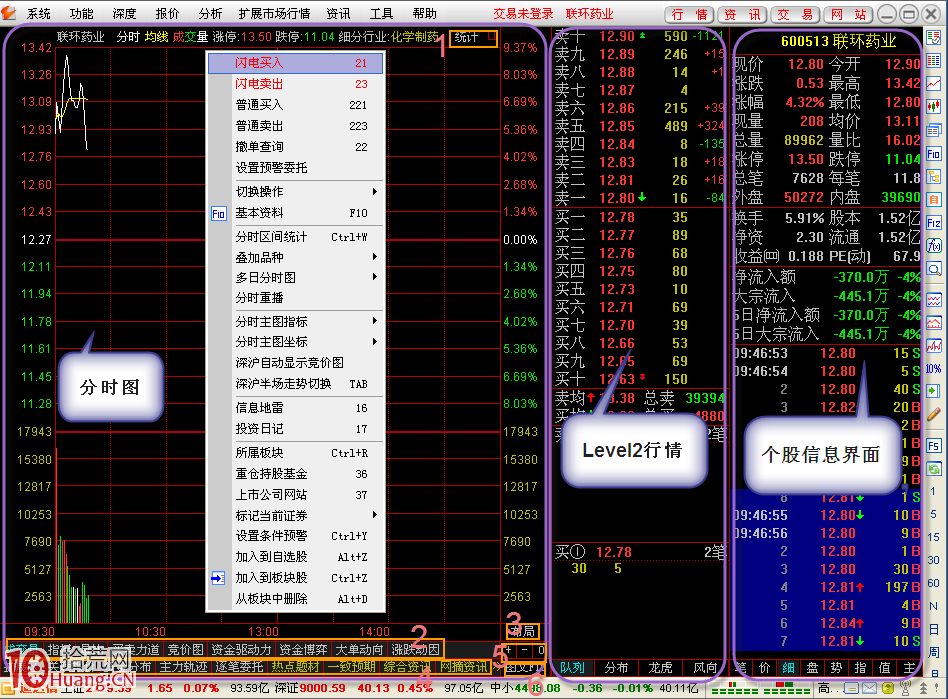The width and height of the screenshot is (948, 699).
Task: Expand the 多日分时图 submenu
Action: click(295, 278)
